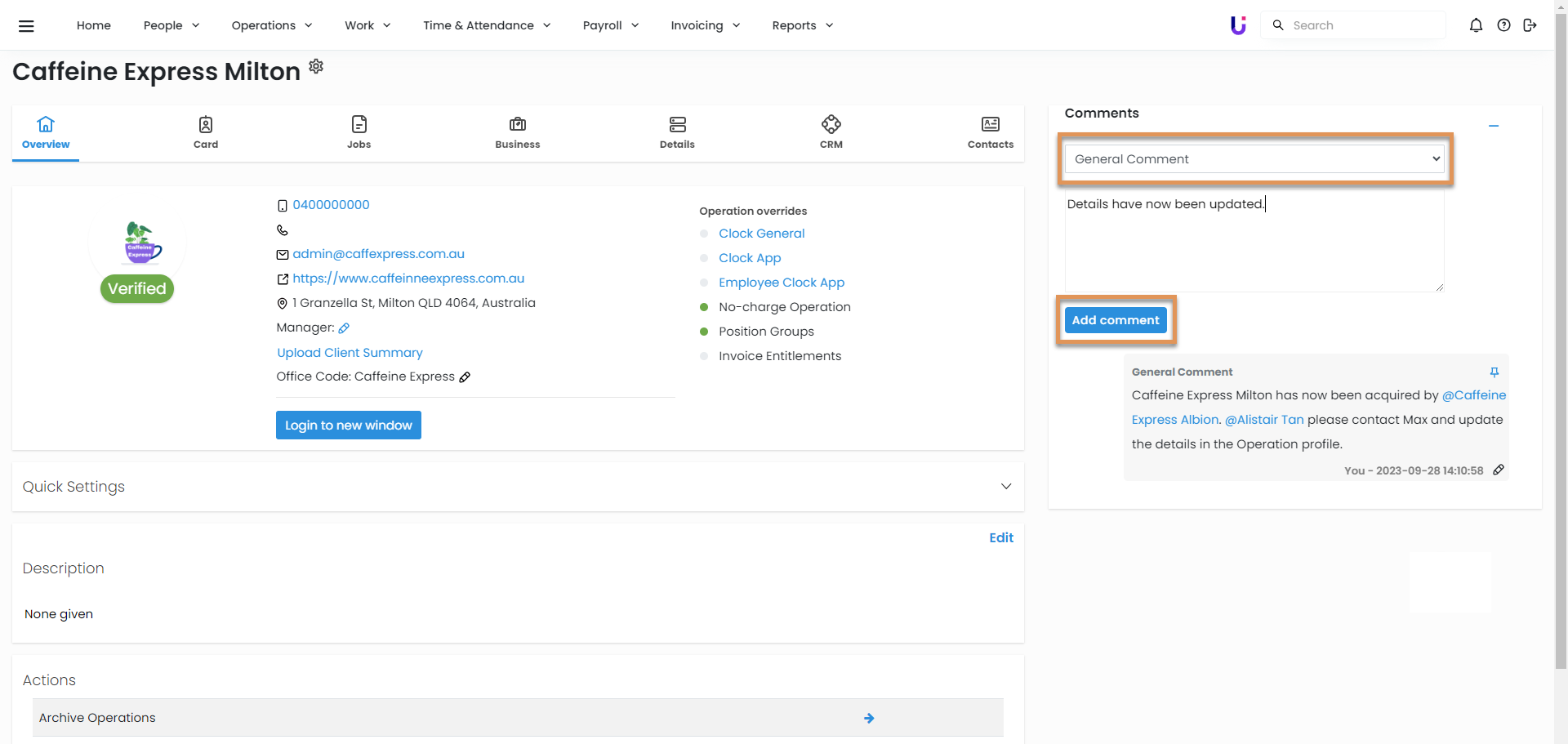
Task: Click the logout icon in top bar
Action: [x=1530, y=25]
